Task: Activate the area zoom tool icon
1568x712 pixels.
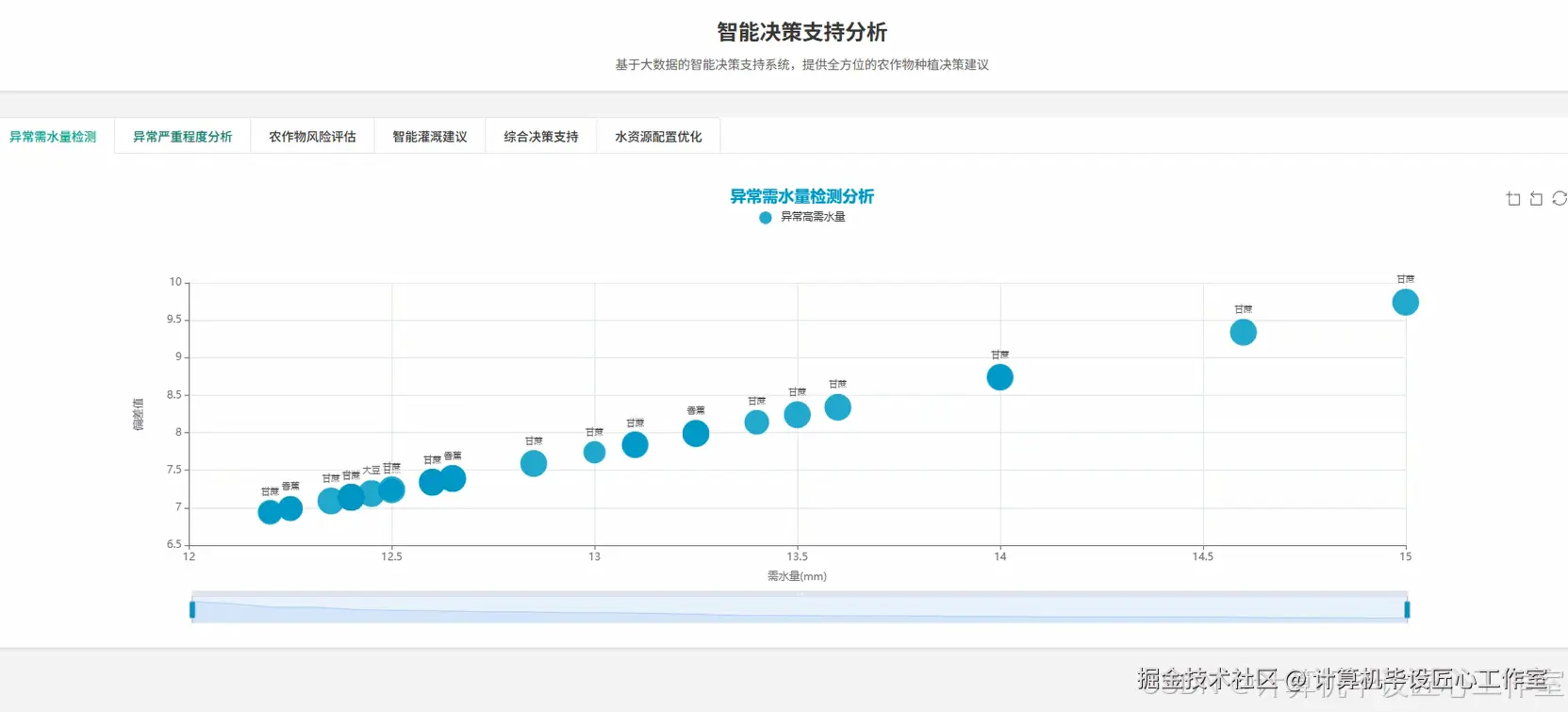Action: [1513, 198]
